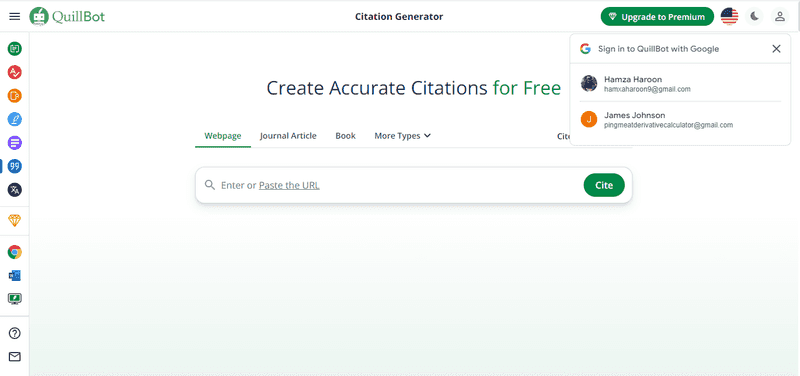This screenshot has height=376, width=800.
Task: Click the Citation Generator page title
Action: 399,16
